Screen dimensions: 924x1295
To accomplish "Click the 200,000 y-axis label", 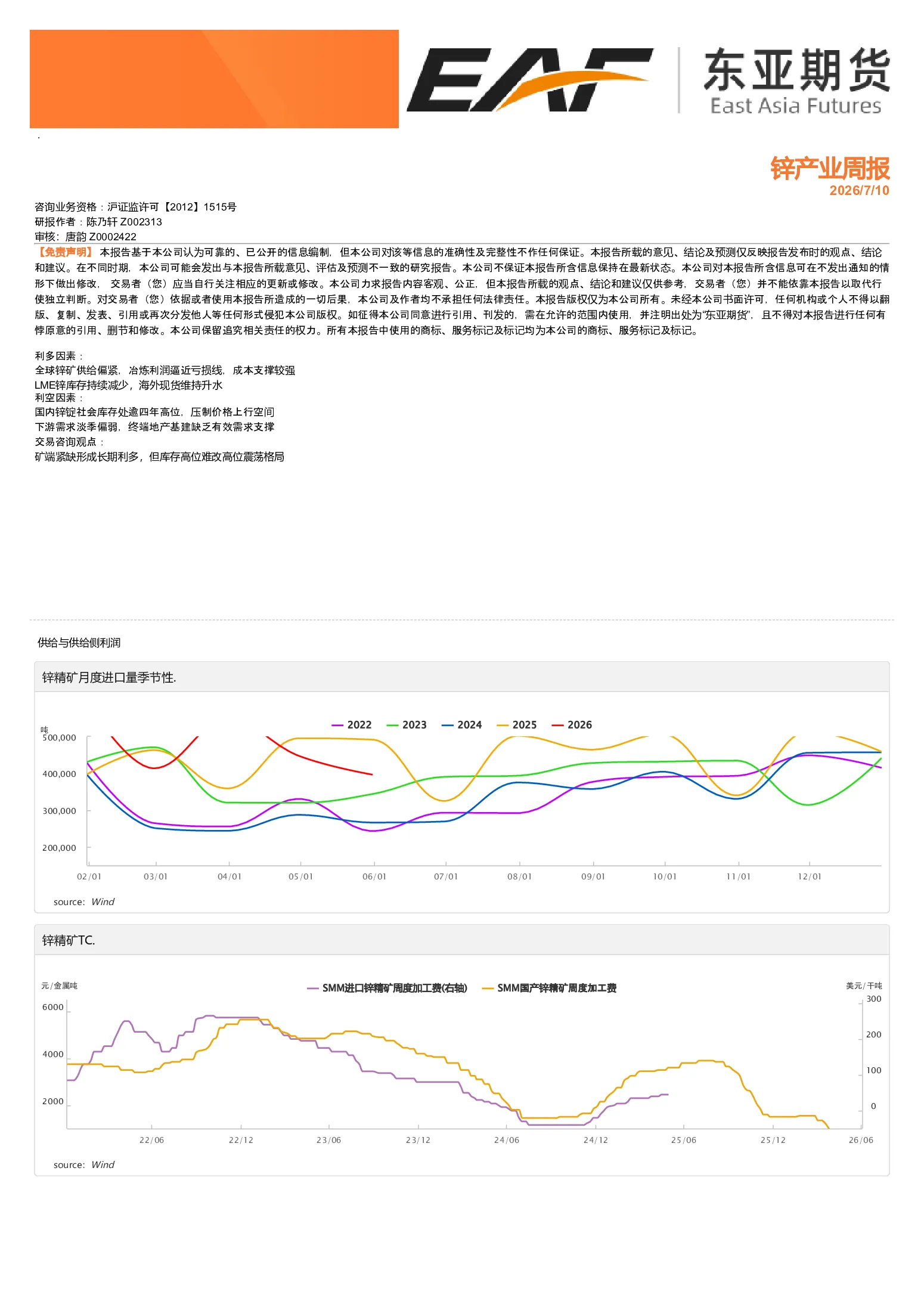I will [59, 848].
